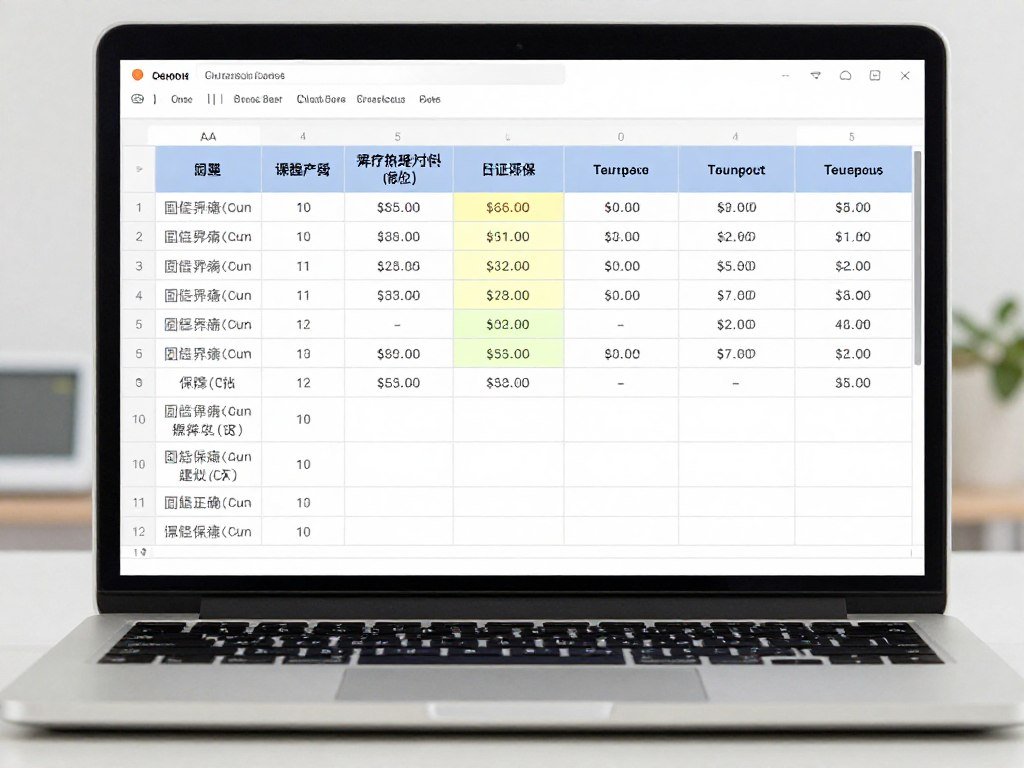
Task: Click the quantity cell 10 in row 11
Action: (303, 503)
